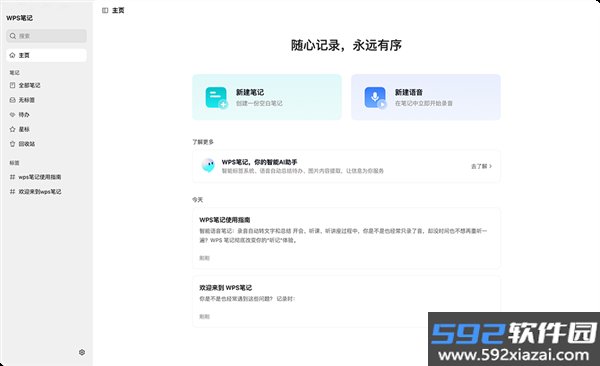The height and width of the screenshot is (366, 600).
Task: Open 无标签 notes list
Action: pyautogui.click(x=26, y=100)
